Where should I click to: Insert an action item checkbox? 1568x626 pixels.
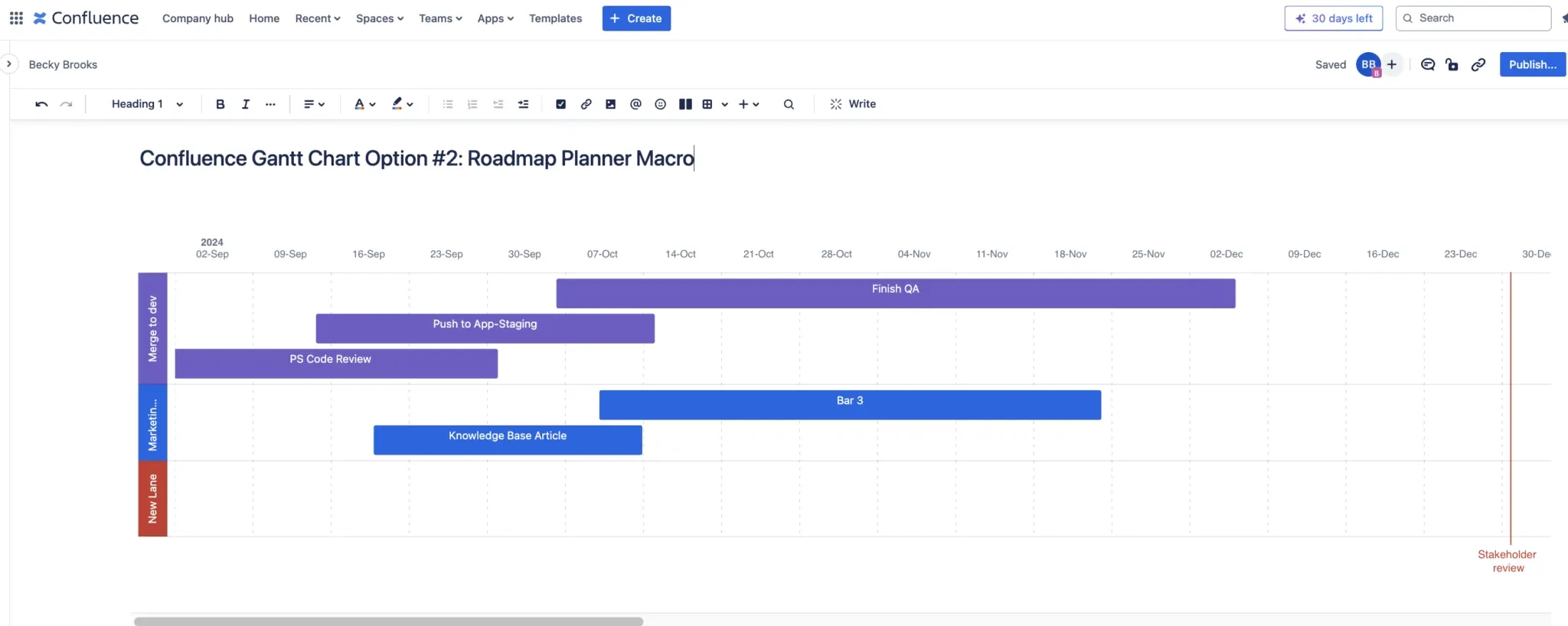pos(560,104)
